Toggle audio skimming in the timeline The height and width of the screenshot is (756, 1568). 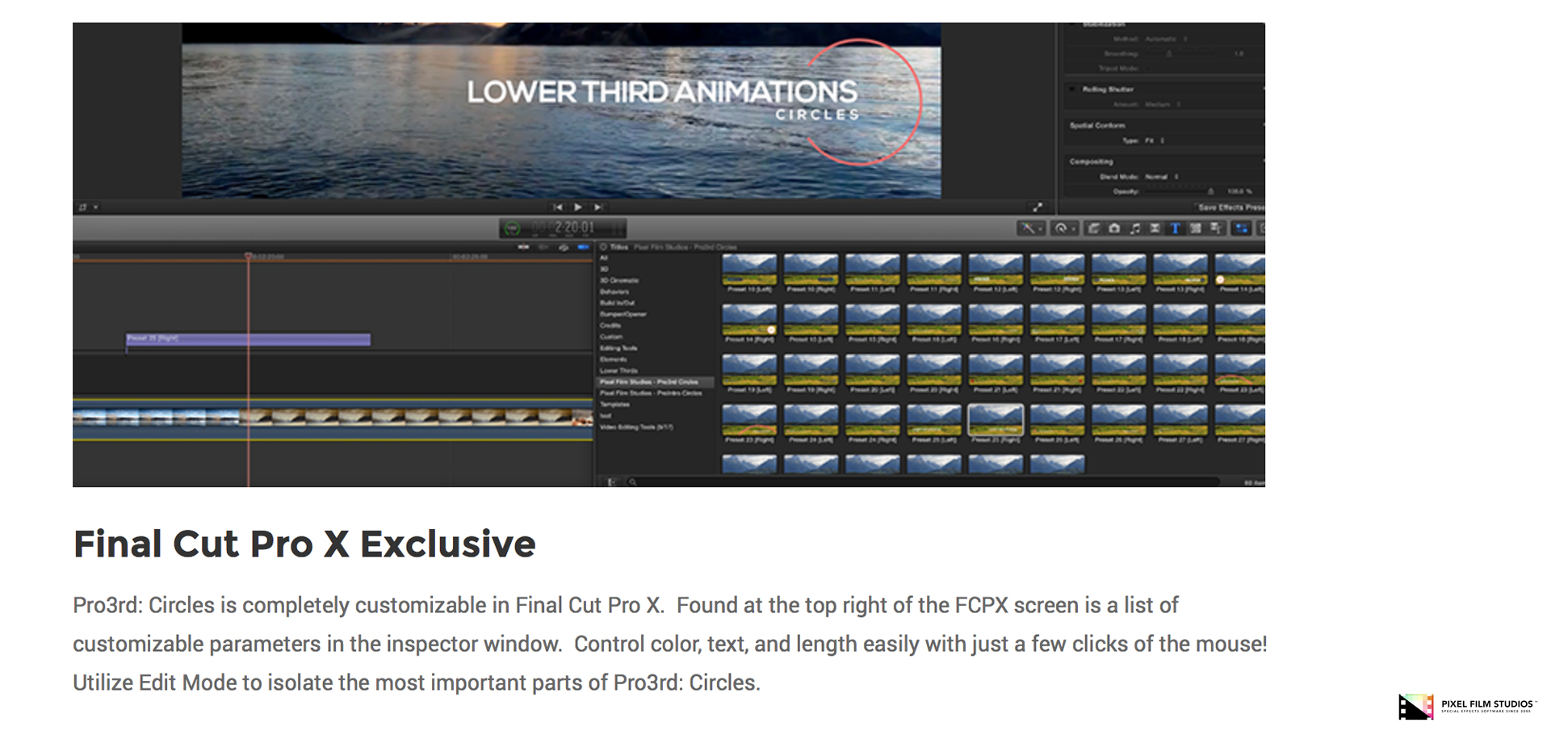tap(543, 247)
